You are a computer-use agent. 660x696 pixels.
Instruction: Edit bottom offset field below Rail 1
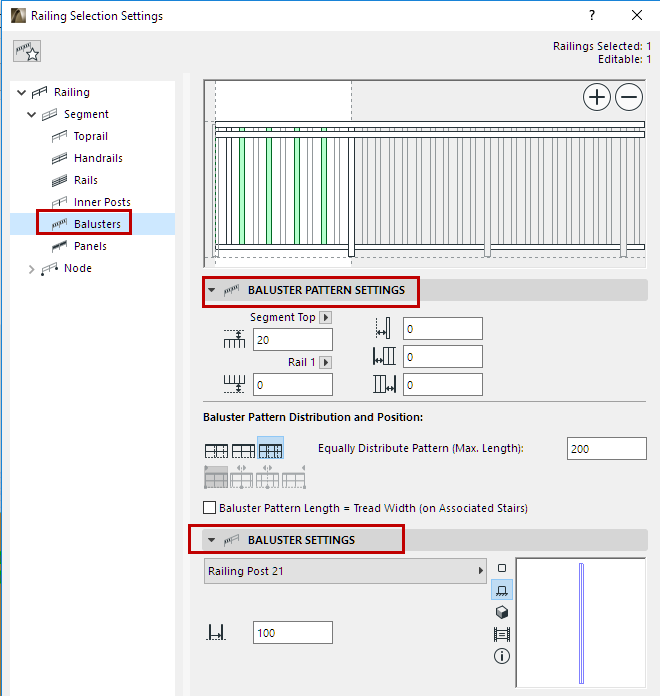pyautogui.click(x=292, y=384)
